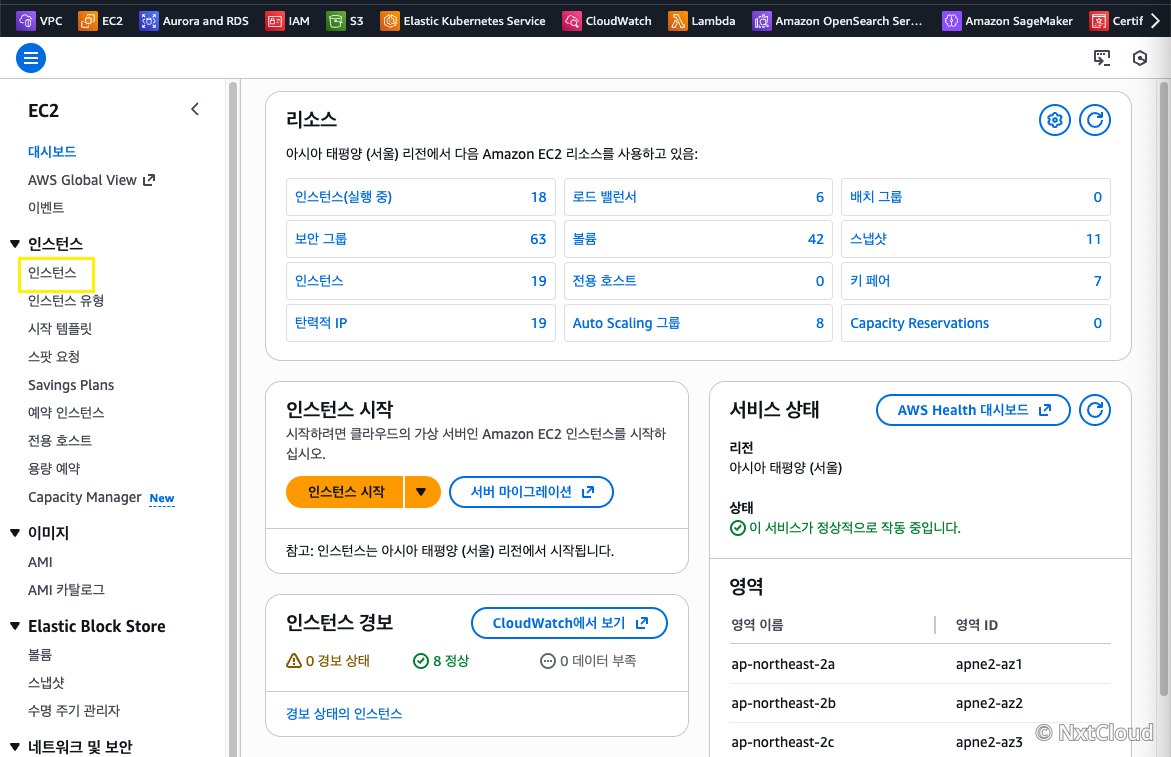Click the sidebar vertical scrollbar
The image size is (1171, 757).
tap(232, 418)
